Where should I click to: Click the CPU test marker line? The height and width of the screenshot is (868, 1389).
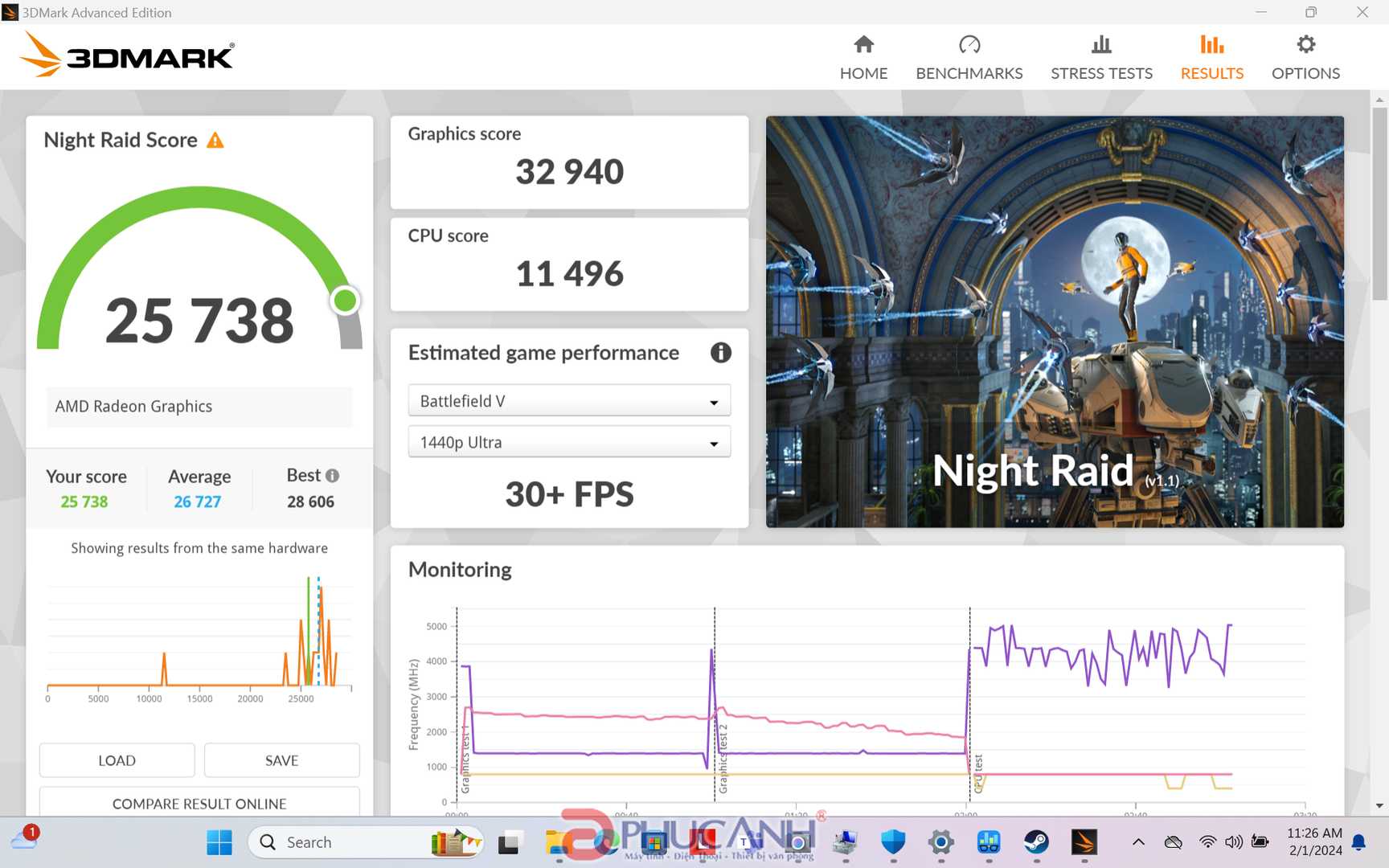pyautogui.click(x=970, y=703)
